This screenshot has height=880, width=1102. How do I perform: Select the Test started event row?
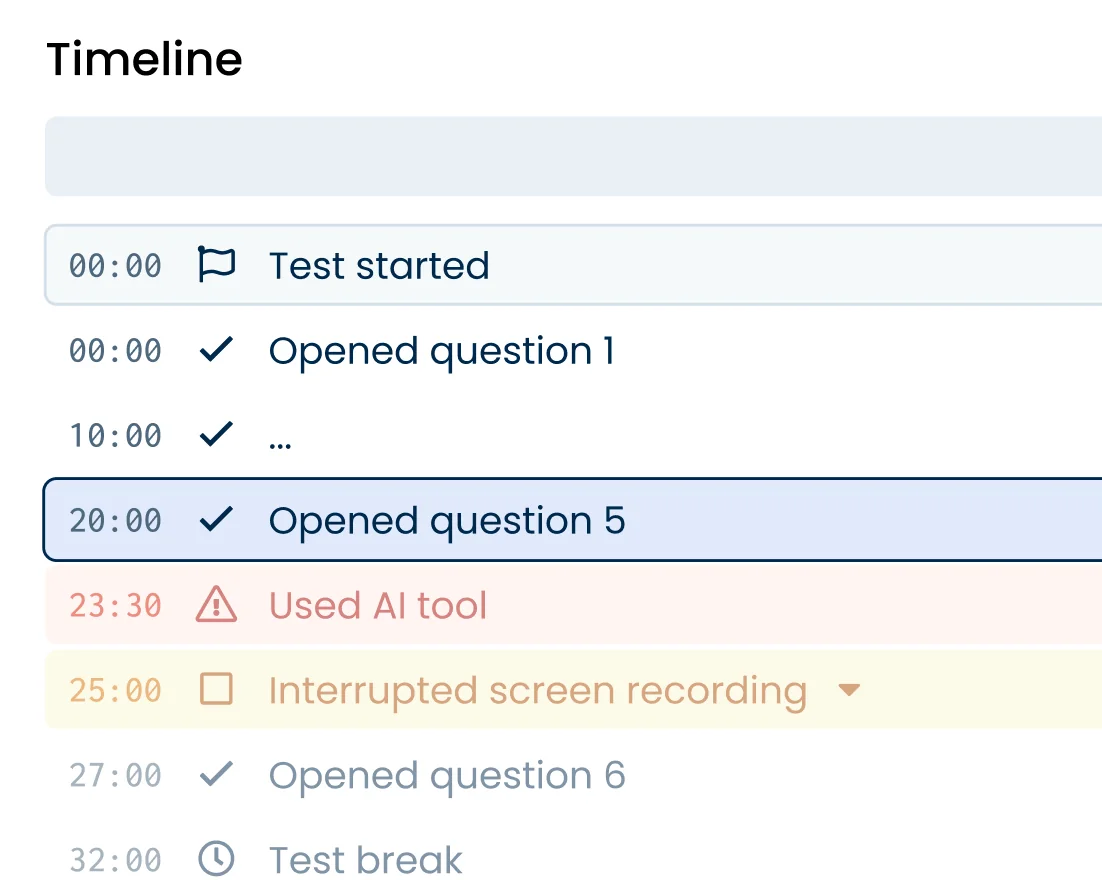tap(379, 265)
